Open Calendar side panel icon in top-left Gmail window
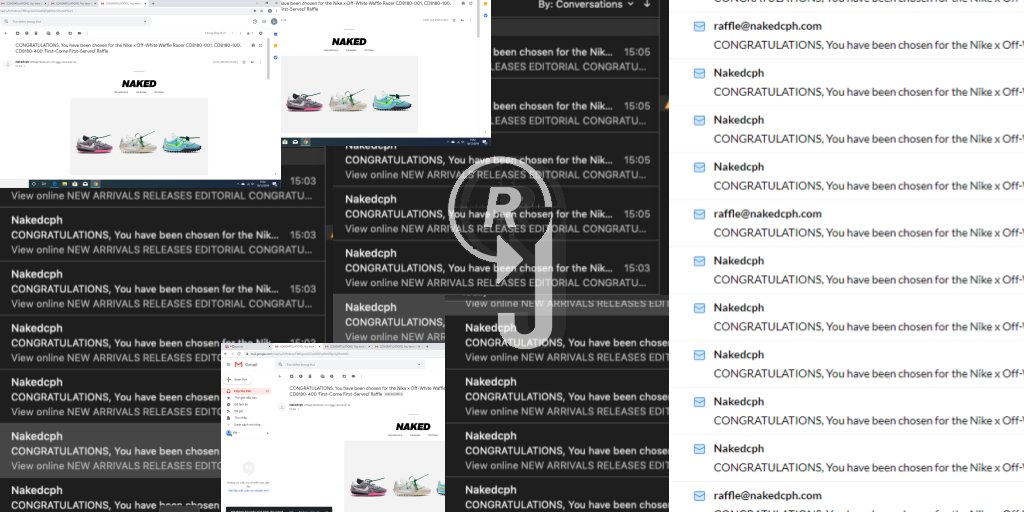 coord(276,34)
